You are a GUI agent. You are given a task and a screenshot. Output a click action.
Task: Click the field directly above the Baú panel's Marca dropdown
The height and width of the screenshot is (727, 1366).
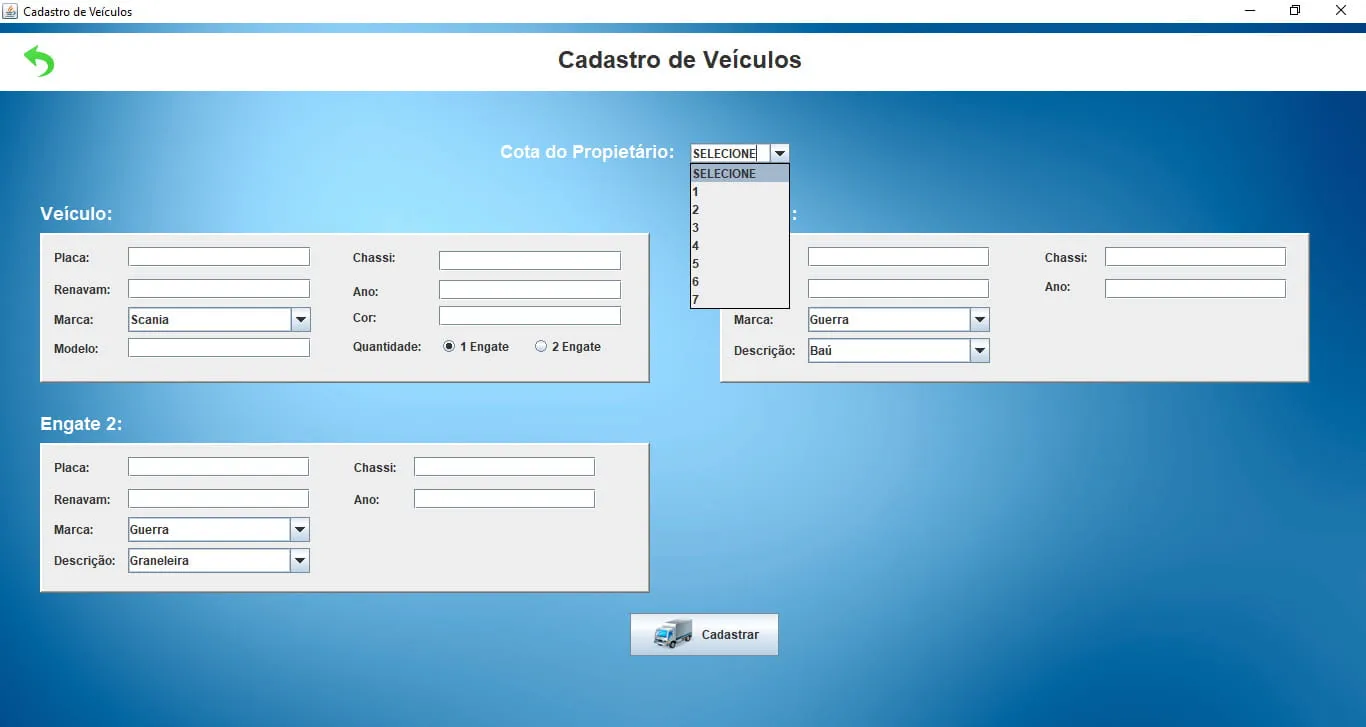898,289
